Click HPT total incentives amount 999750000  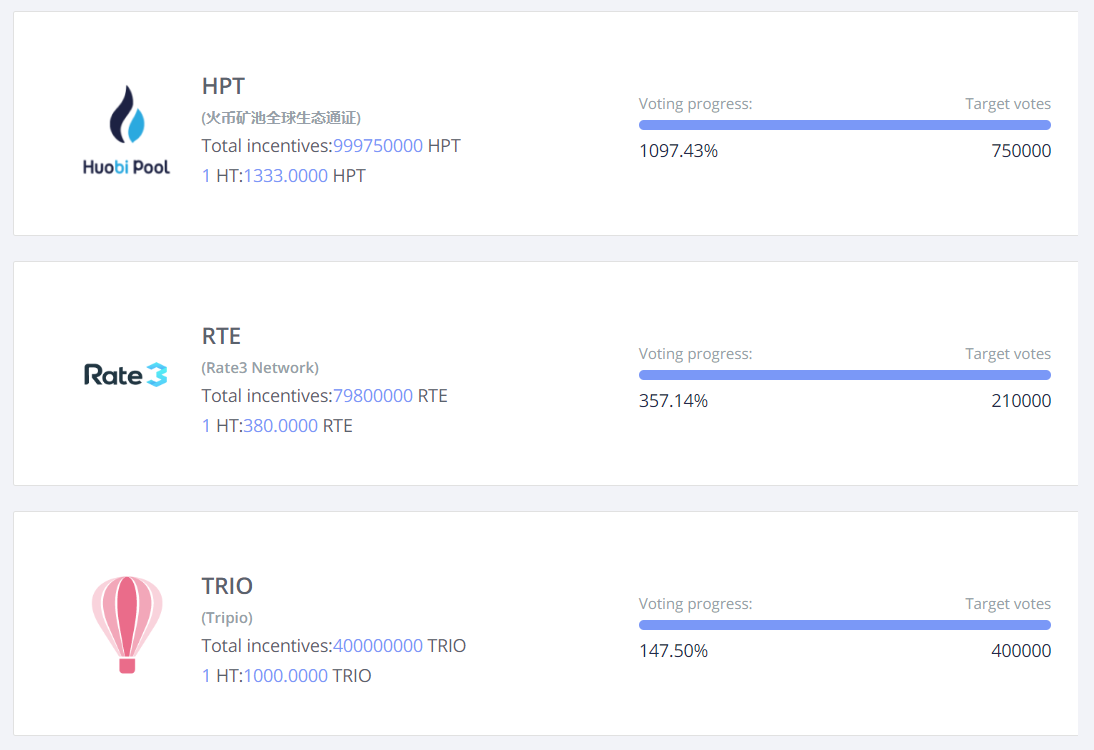378,146
